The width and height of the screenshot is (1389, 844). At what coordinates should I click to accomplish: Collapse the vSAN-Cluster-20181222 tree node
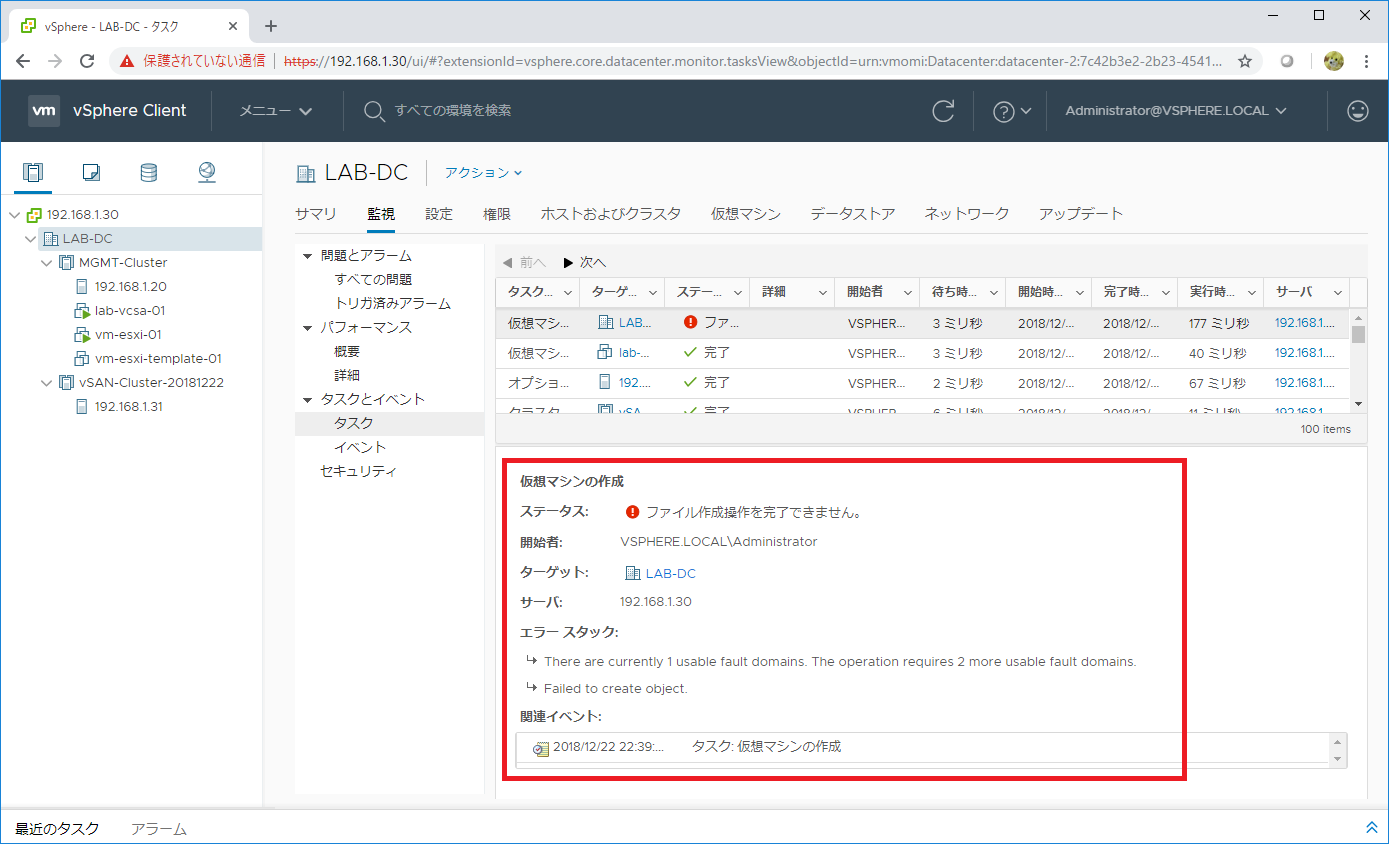pyautogui.click(x=46, y=383)
